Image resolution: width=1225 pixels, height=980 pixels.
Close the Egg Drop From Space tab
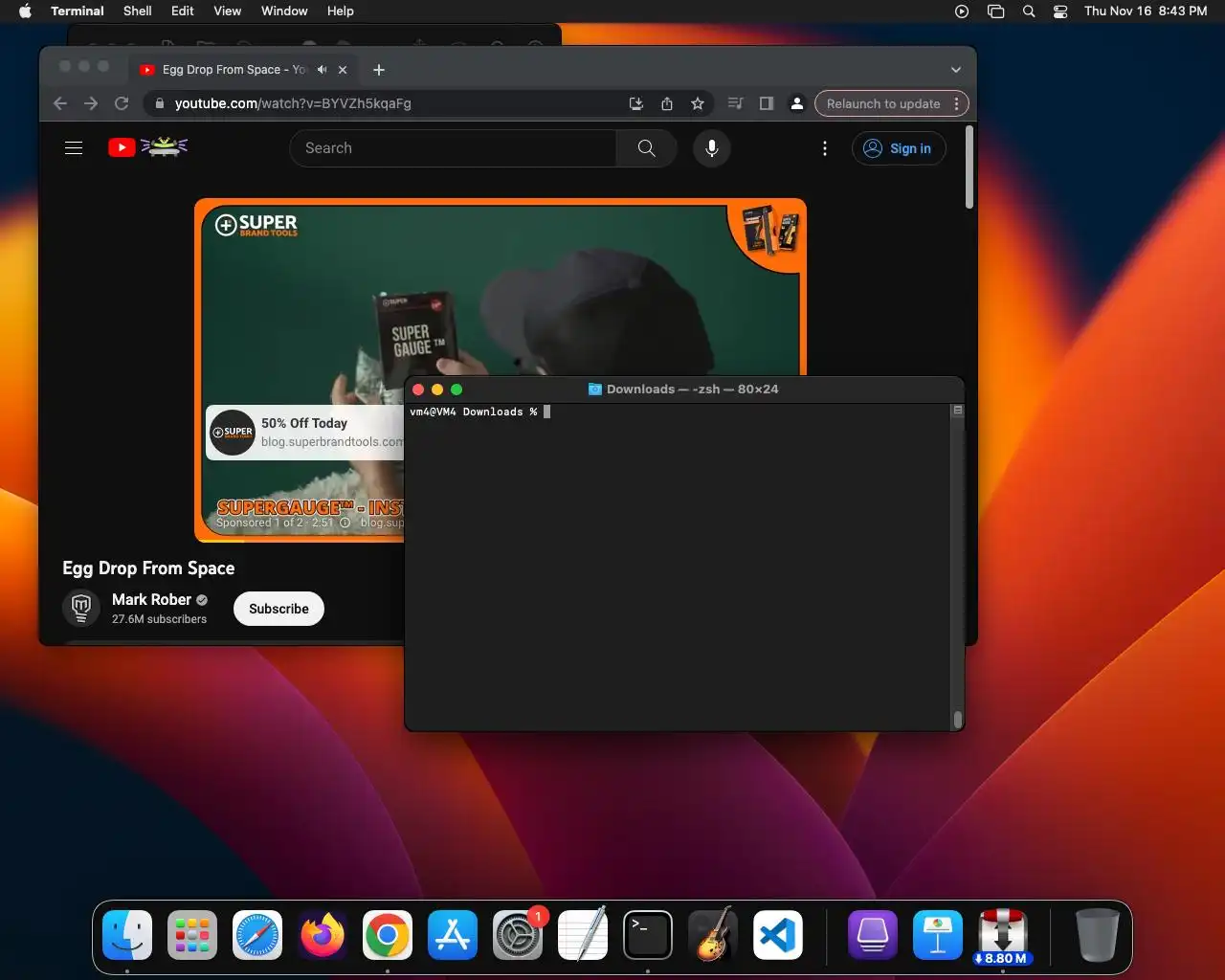tap(343, 70)
